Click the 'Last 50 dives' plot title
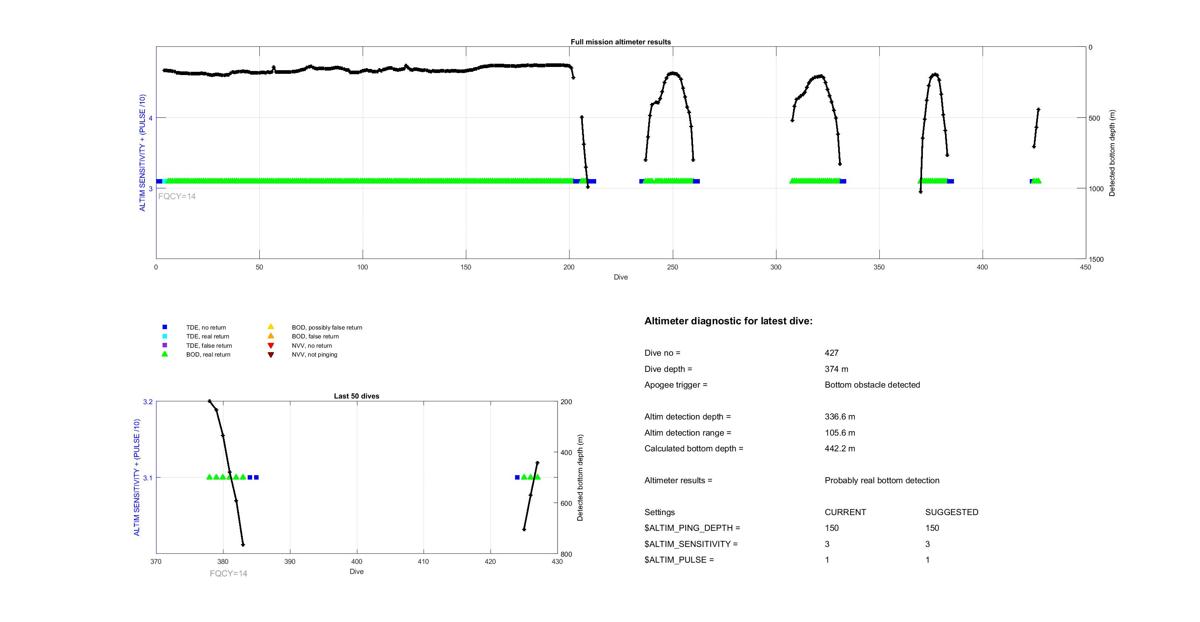1200x622 pixels. pyautogui.click(x=356, y=396)
